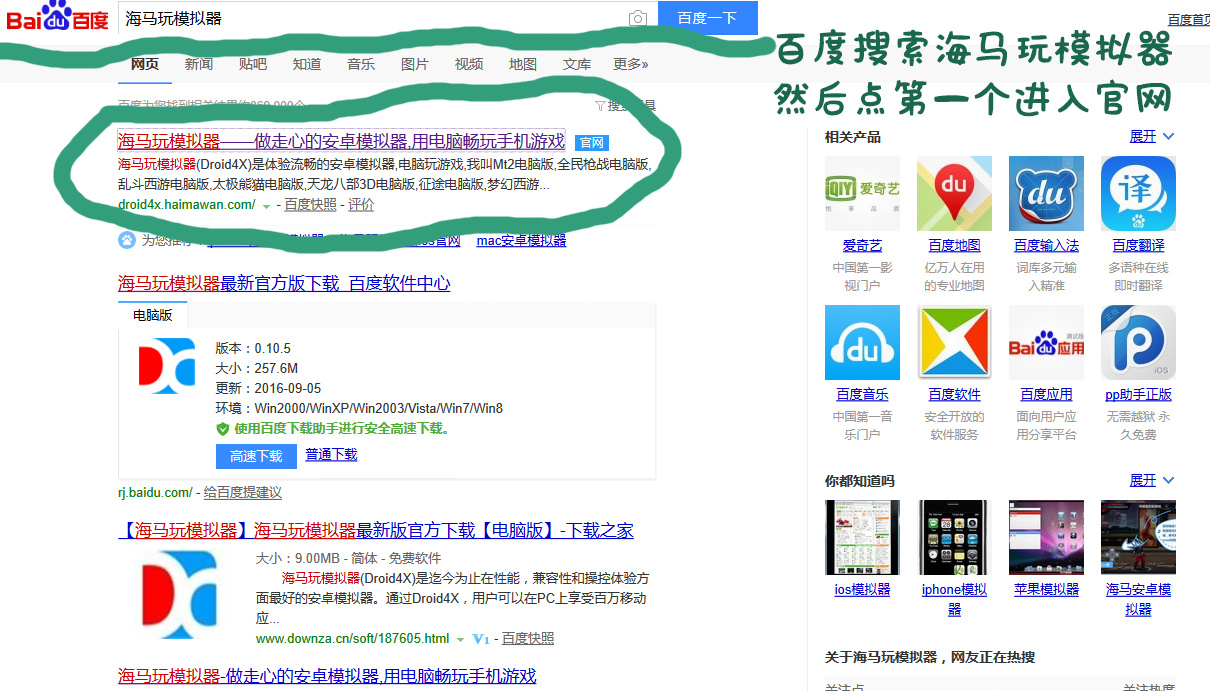Switch to 音乐 tab
The height and width of the screenshot is (691, 1210).
361,64
